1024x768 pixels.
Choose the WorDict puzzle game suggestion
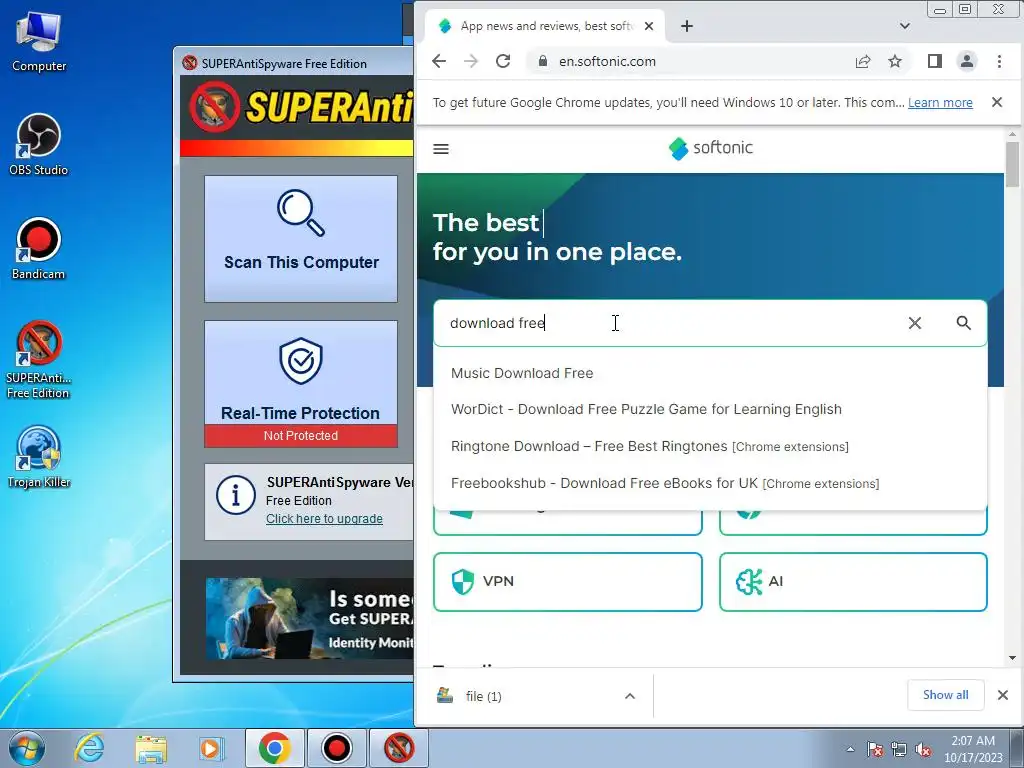click(x=710, y=409)
